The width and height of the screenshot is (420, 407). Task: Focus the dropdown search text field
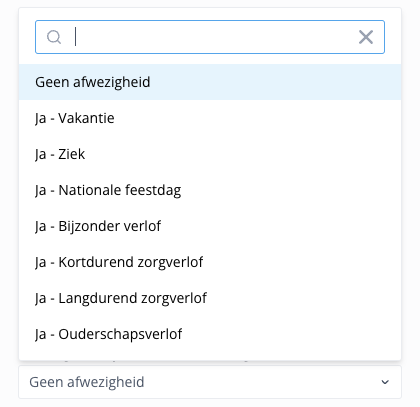210,37
